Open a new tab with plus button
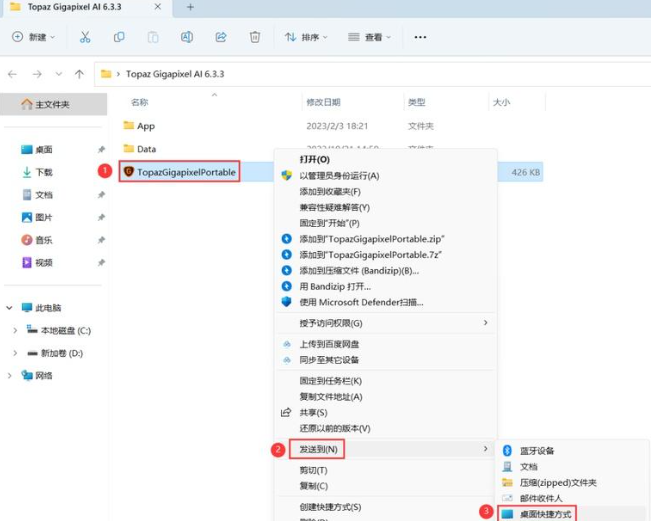This screenshot has height=521, width=656. tap(190, 7)
